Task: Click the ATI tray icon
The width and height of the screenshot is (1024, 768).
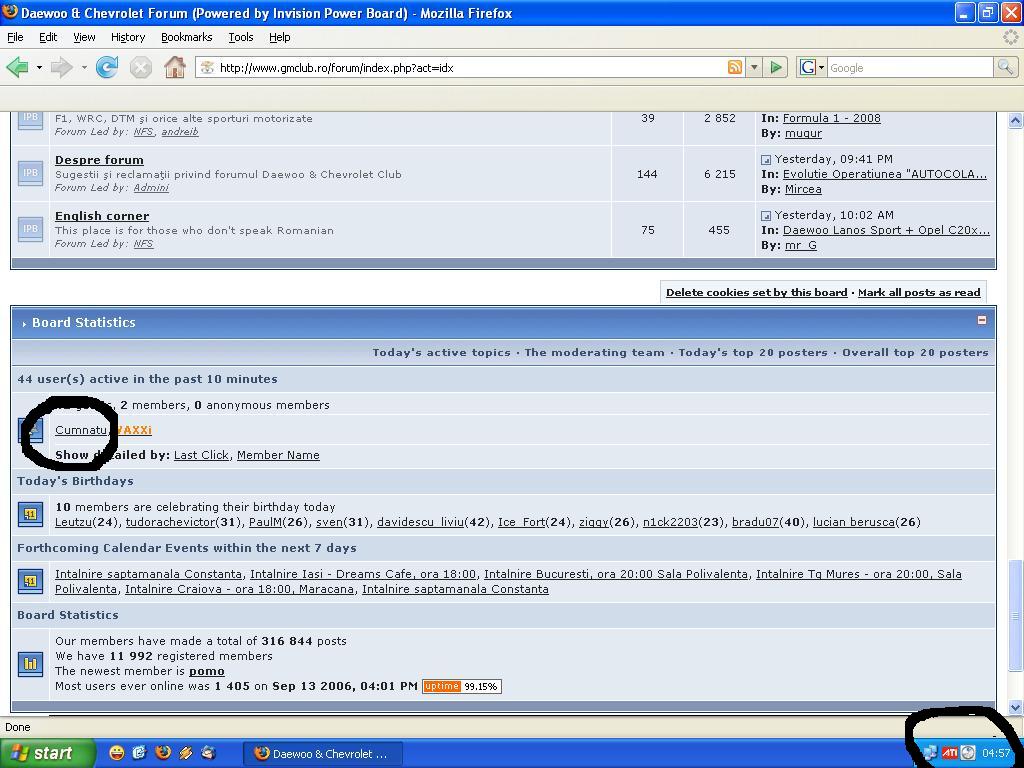Action: click(950, 753)
